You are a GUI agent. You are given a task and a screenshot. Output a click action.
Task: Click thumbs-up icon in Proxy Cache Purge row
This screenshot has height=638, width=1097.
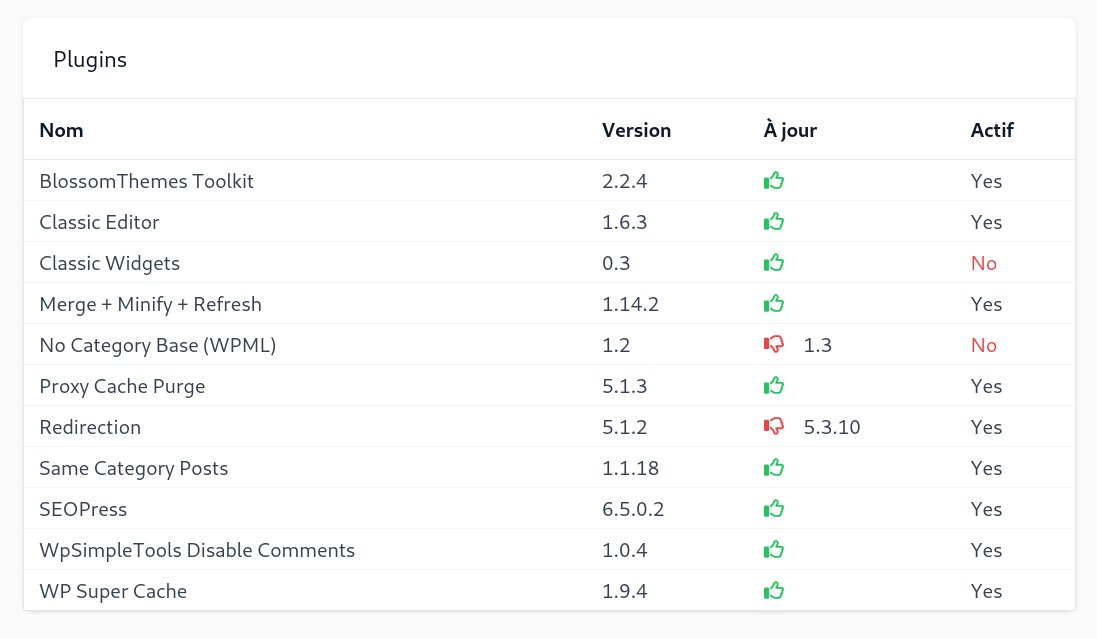pyautogui.click(x=773, y=385)
